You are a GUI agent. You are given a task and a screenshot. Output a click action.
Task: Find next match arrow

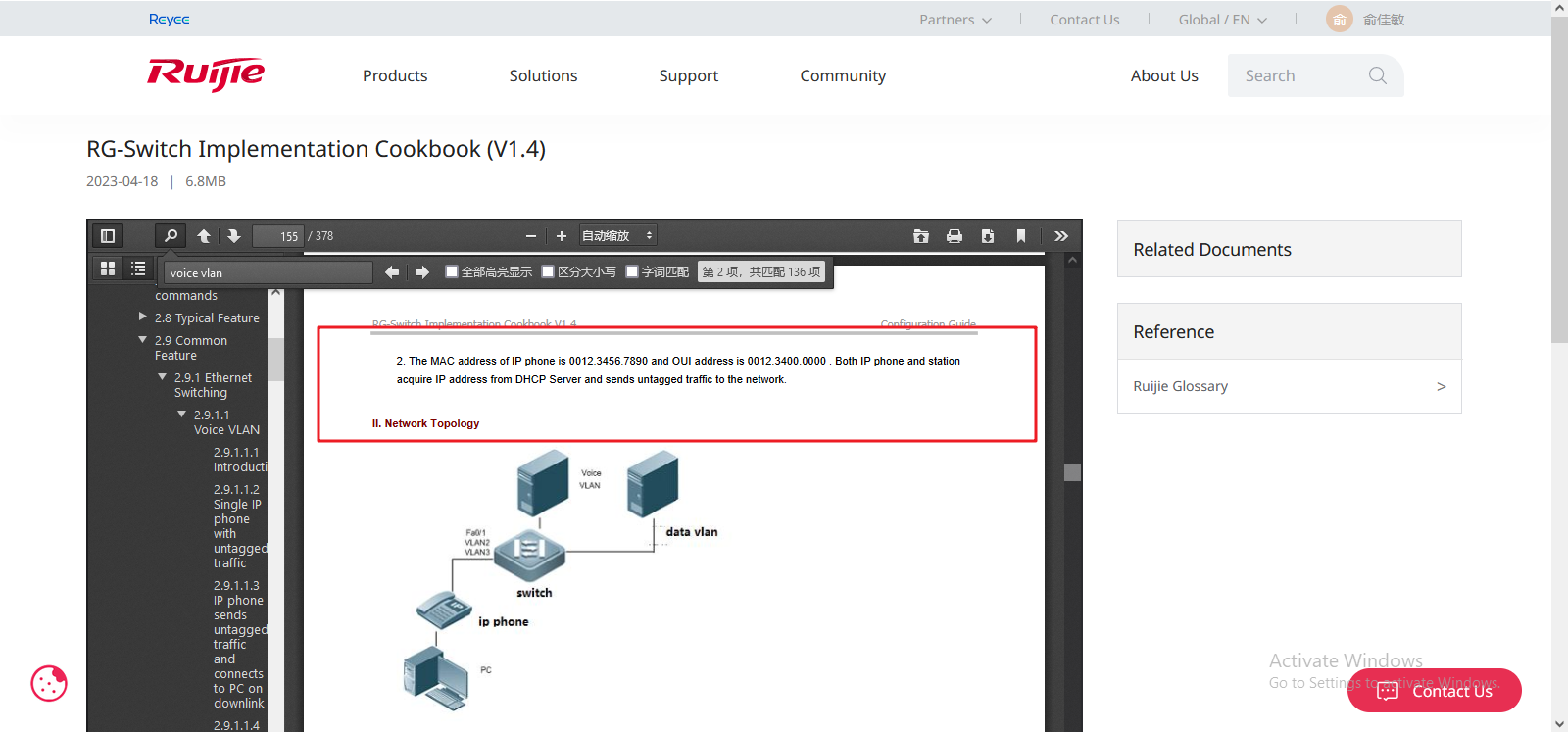(x=422, y=272)
